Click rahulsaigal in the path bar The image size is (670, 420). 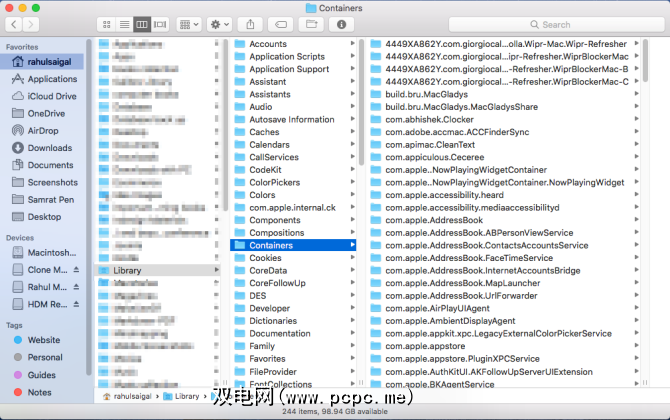[x=127, y=397]
